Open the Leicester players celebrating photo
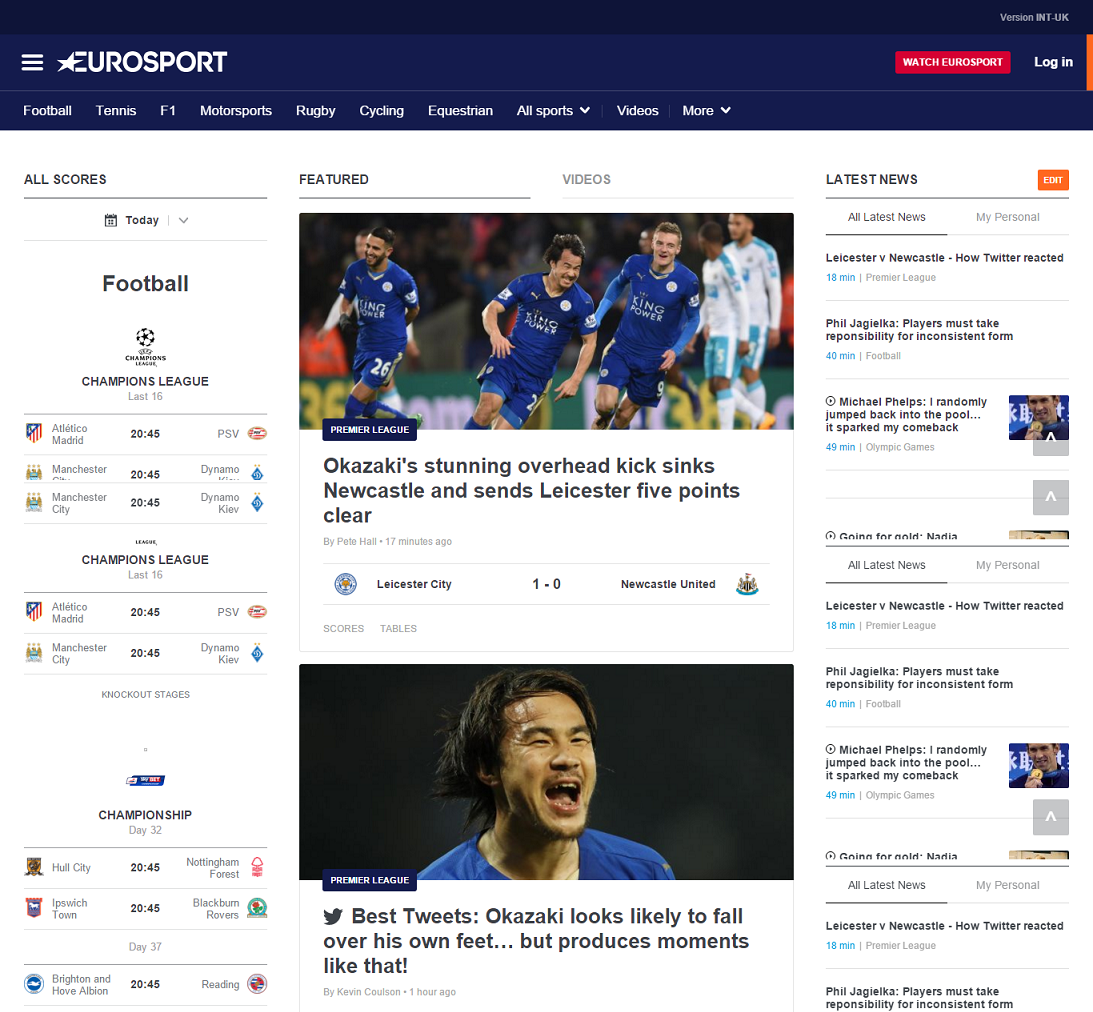The image size is (1093, 1012). pos(546,321)
